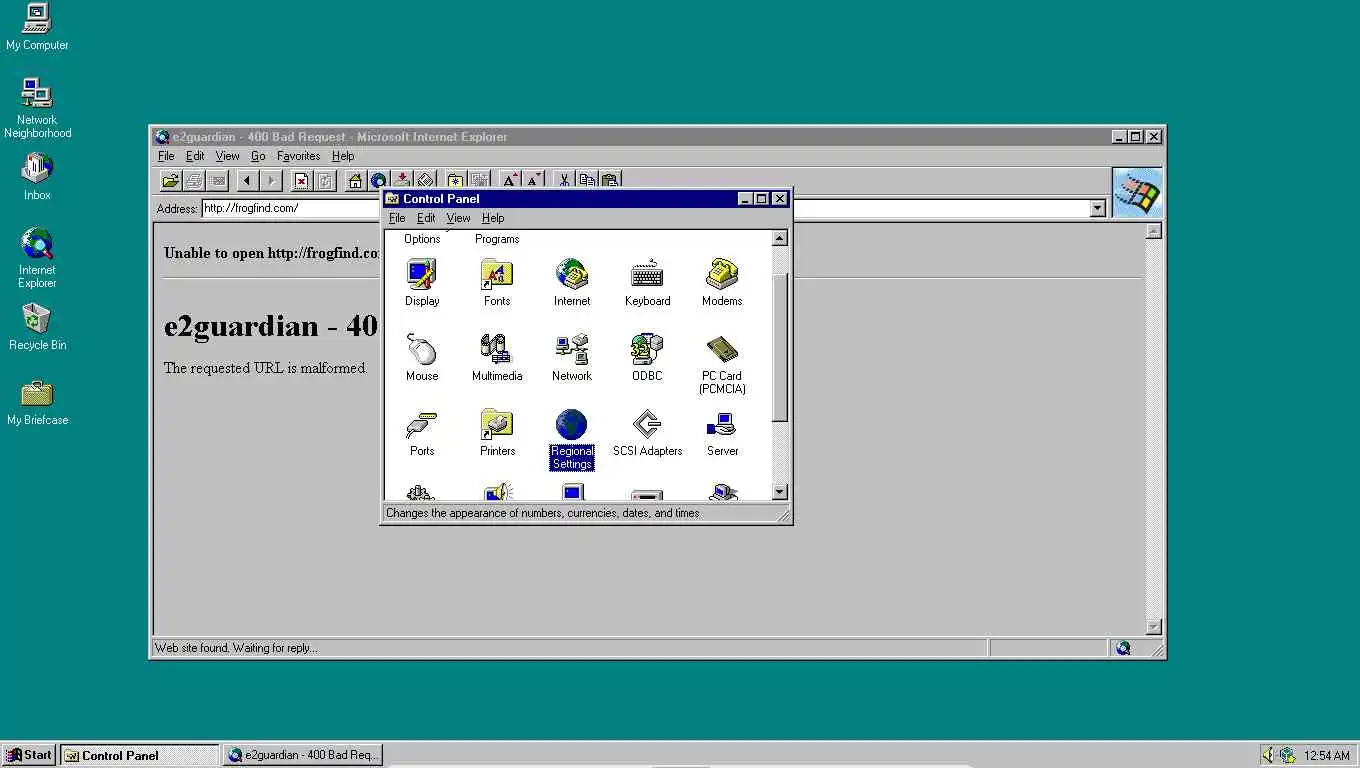Stop page loading with the red X icon
This screenshot has height=768, width=1360.
301,181
